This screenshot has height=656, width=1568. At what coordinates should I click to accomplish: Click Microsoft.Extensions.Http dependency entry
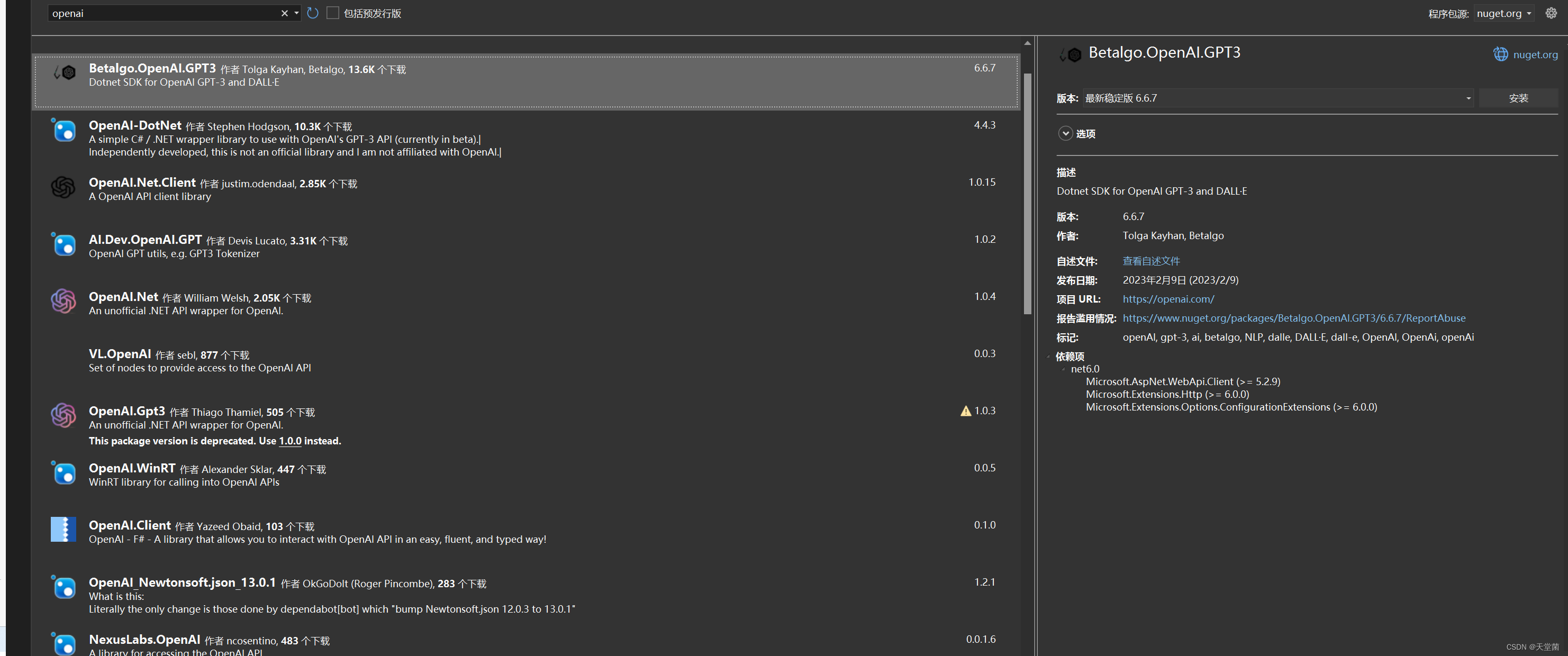point(1167,395)
